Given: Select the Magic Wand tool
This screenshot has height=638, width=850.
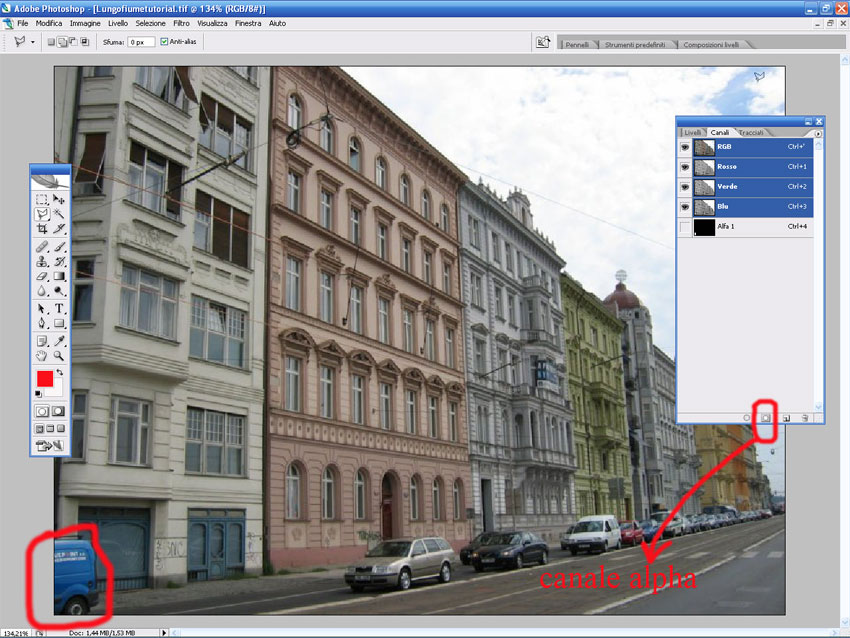Looking at the screenshot, I should click(59, 214).
